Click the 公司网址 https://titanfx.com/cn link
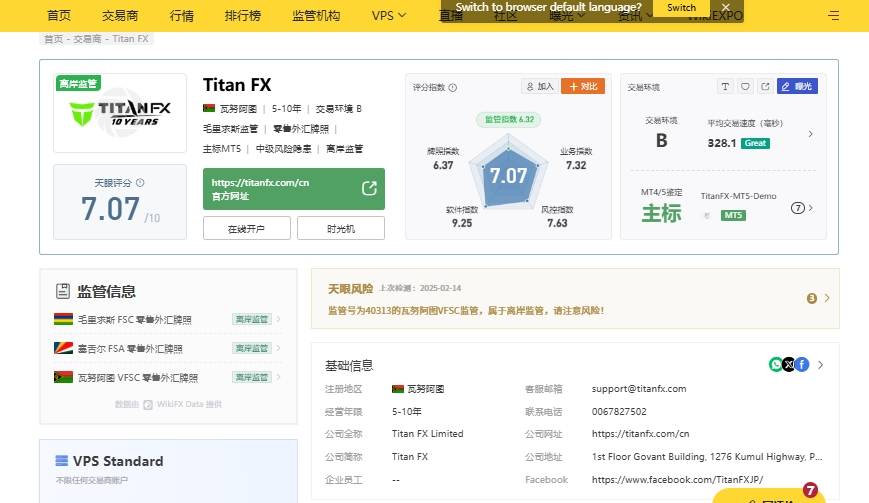869x503 pixels. (x=641, y=434)
